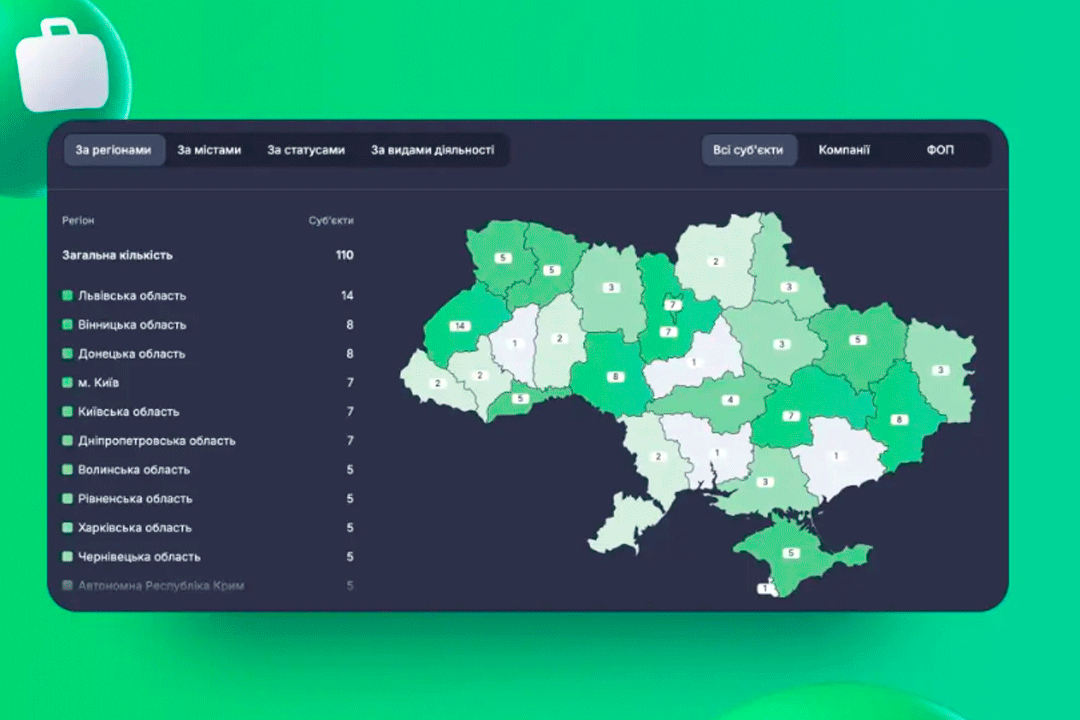Open the 'За статусами' tab
Image resolution: width=1080 pixels, height=720 pixels.
tap(306, 150)
